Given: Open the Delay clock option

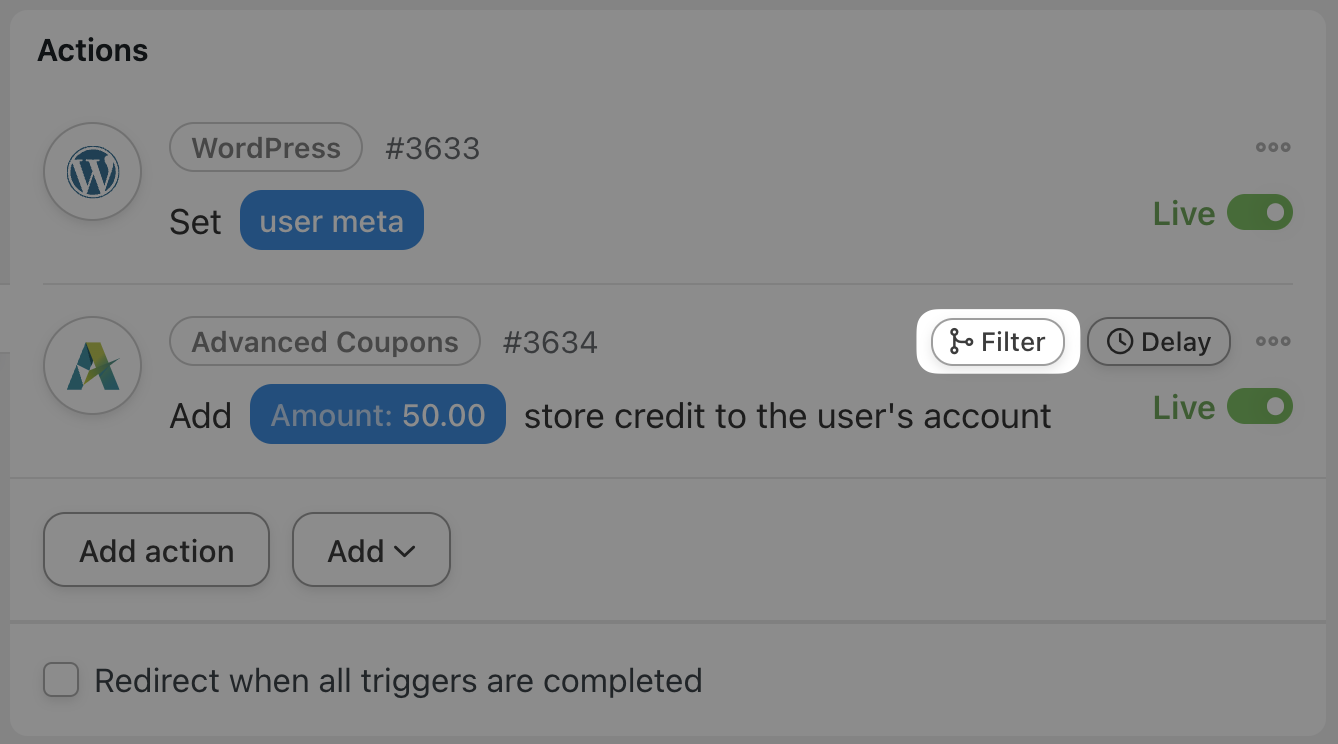Looking at the screenshot, I should [x=1159, y=342].
